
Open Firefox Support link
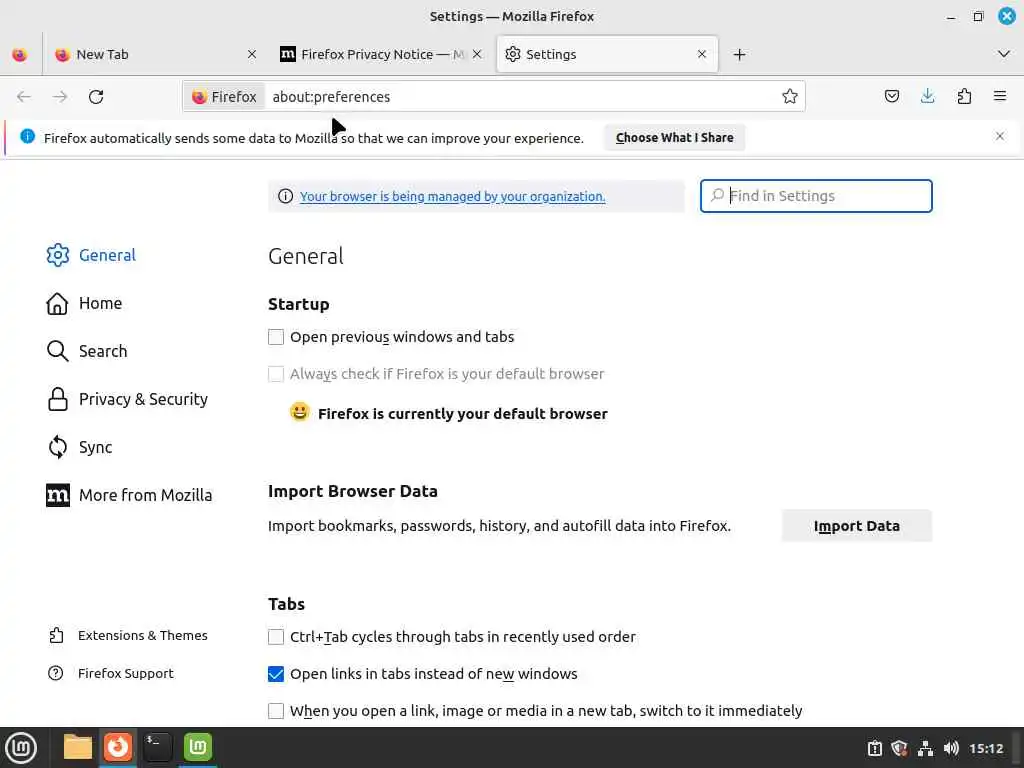(111, 673)
